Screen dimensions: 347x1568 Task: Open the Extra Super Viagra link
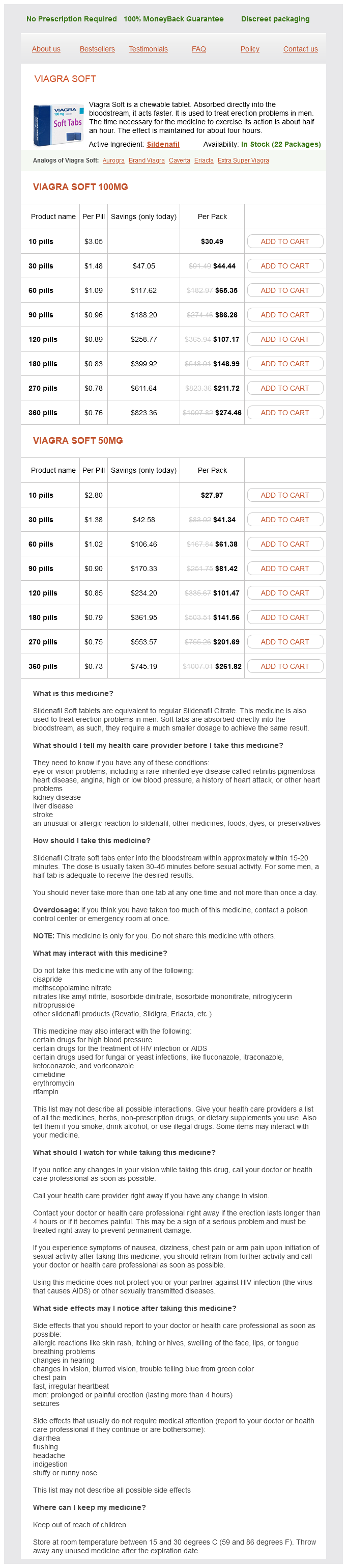(x=243, y=160)
